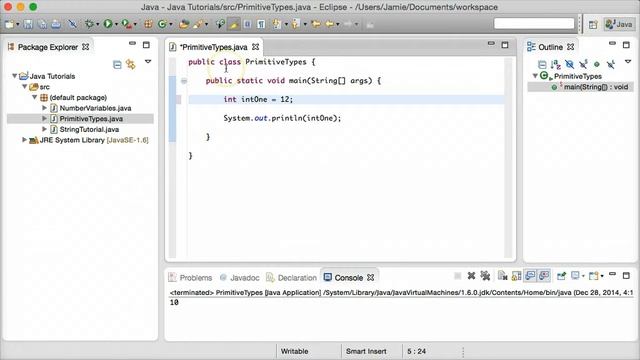640x360 pixels.
Task: Toggle Mark Occurrences highlighter icon
Action: point(234,24)
